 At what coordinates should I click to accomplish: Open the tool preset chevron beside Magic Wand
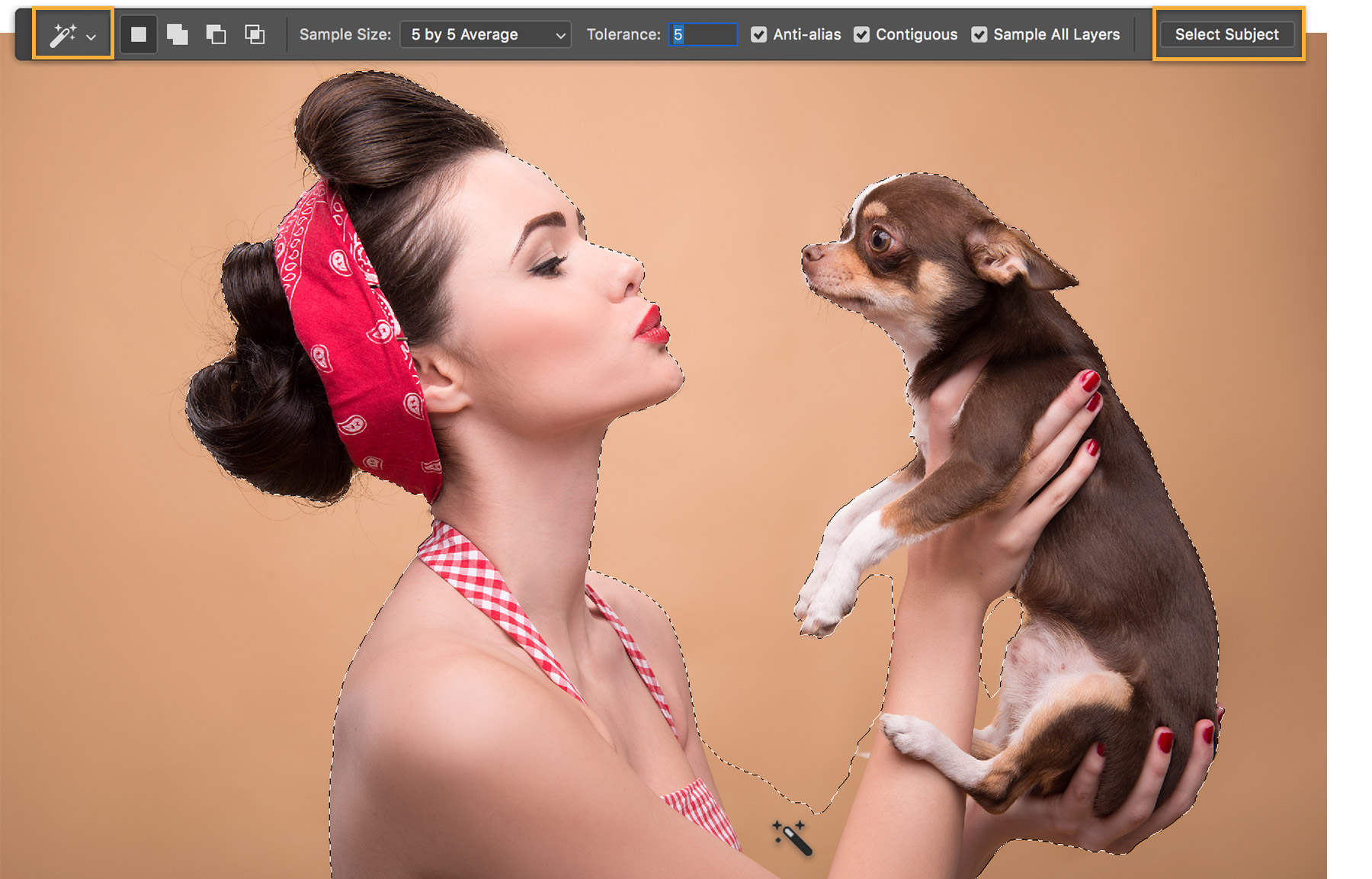pos(91,36)
